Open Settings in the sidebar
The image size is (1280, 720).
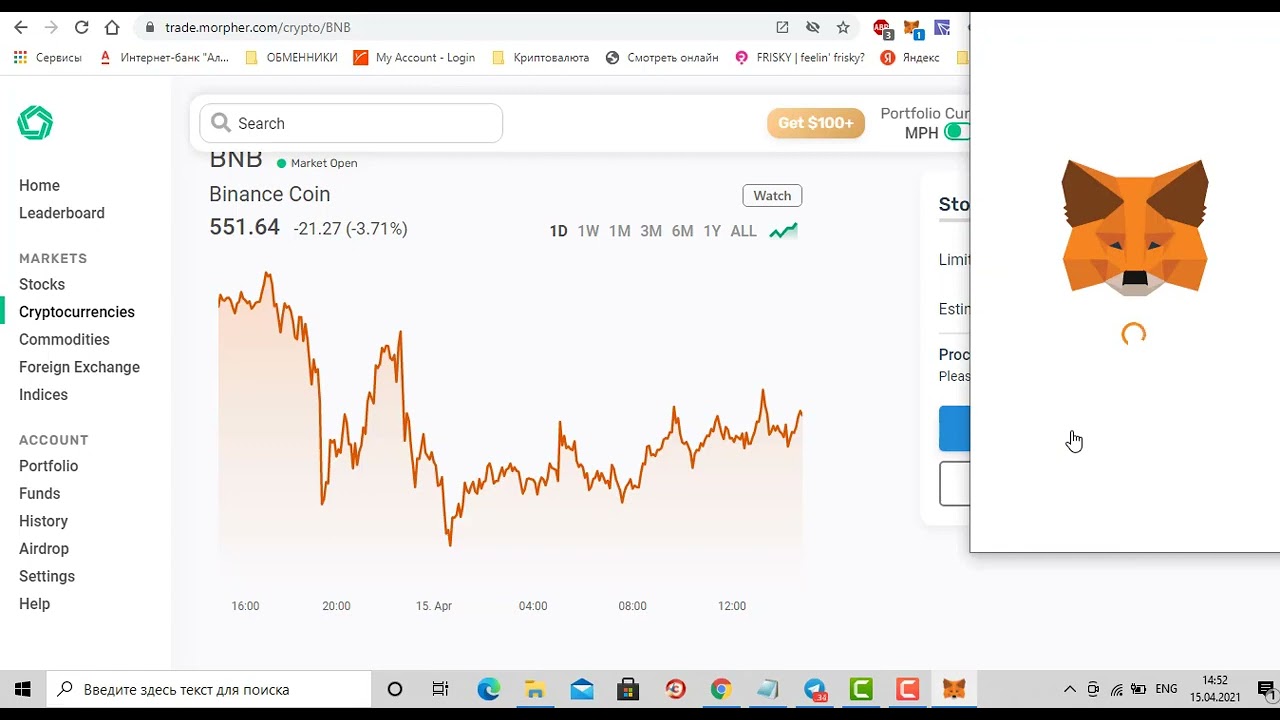click(x=47, y=576)
